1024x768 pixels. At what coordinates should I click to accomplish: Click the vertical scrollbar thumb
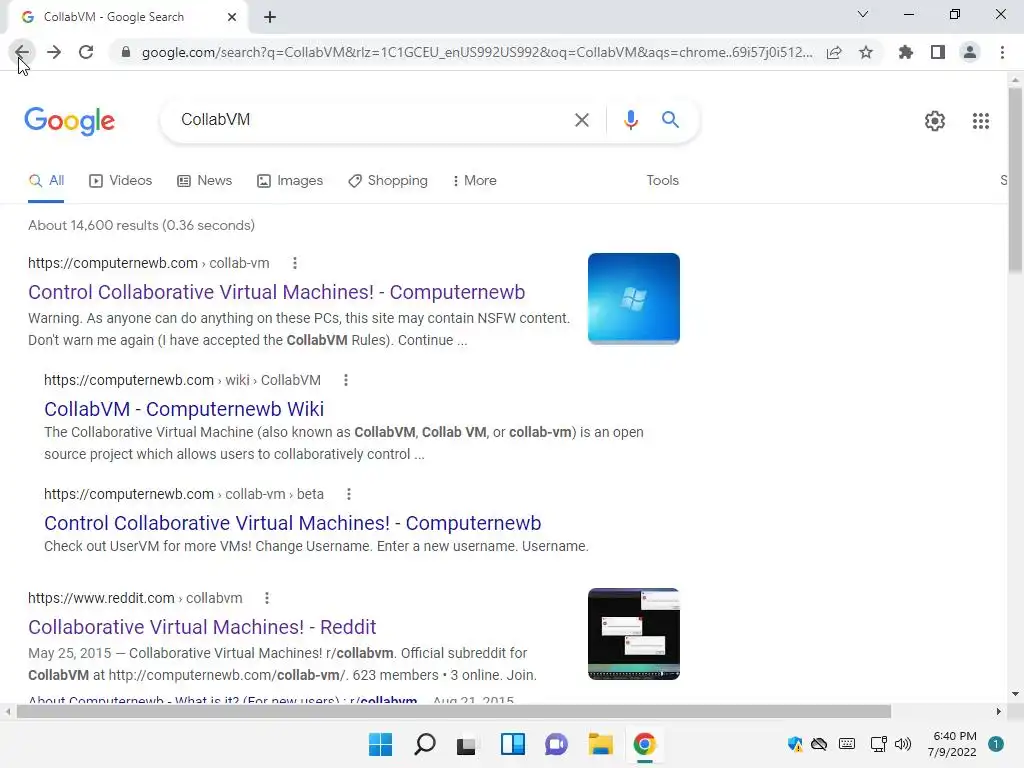(1015, 180)
